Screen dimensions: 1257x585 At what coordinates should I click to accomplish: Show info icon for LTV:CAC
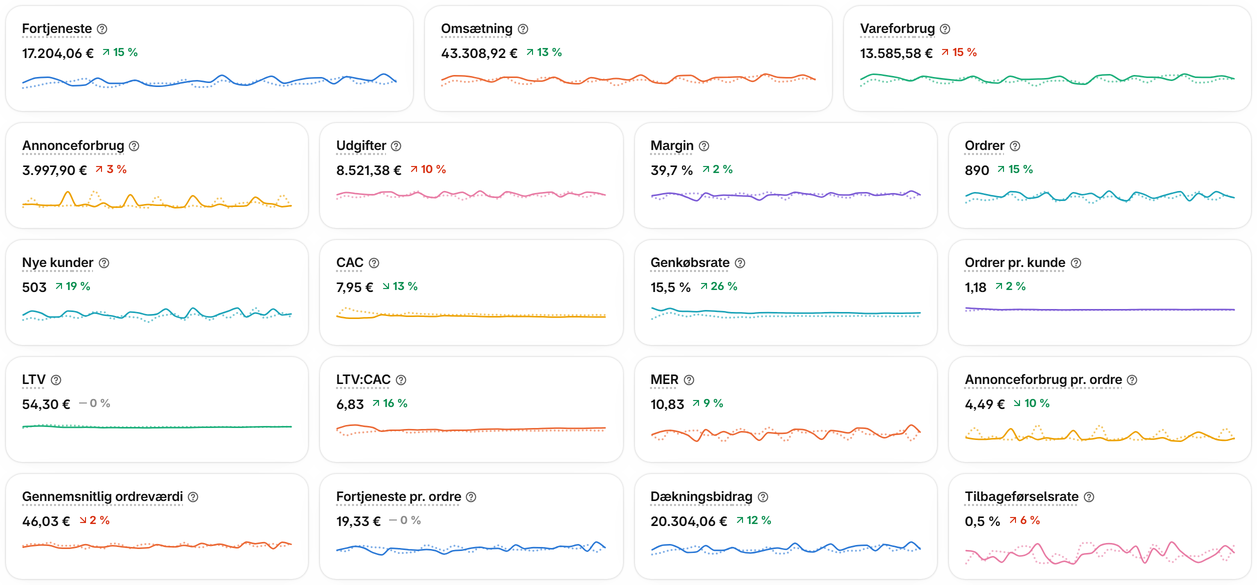401,380
